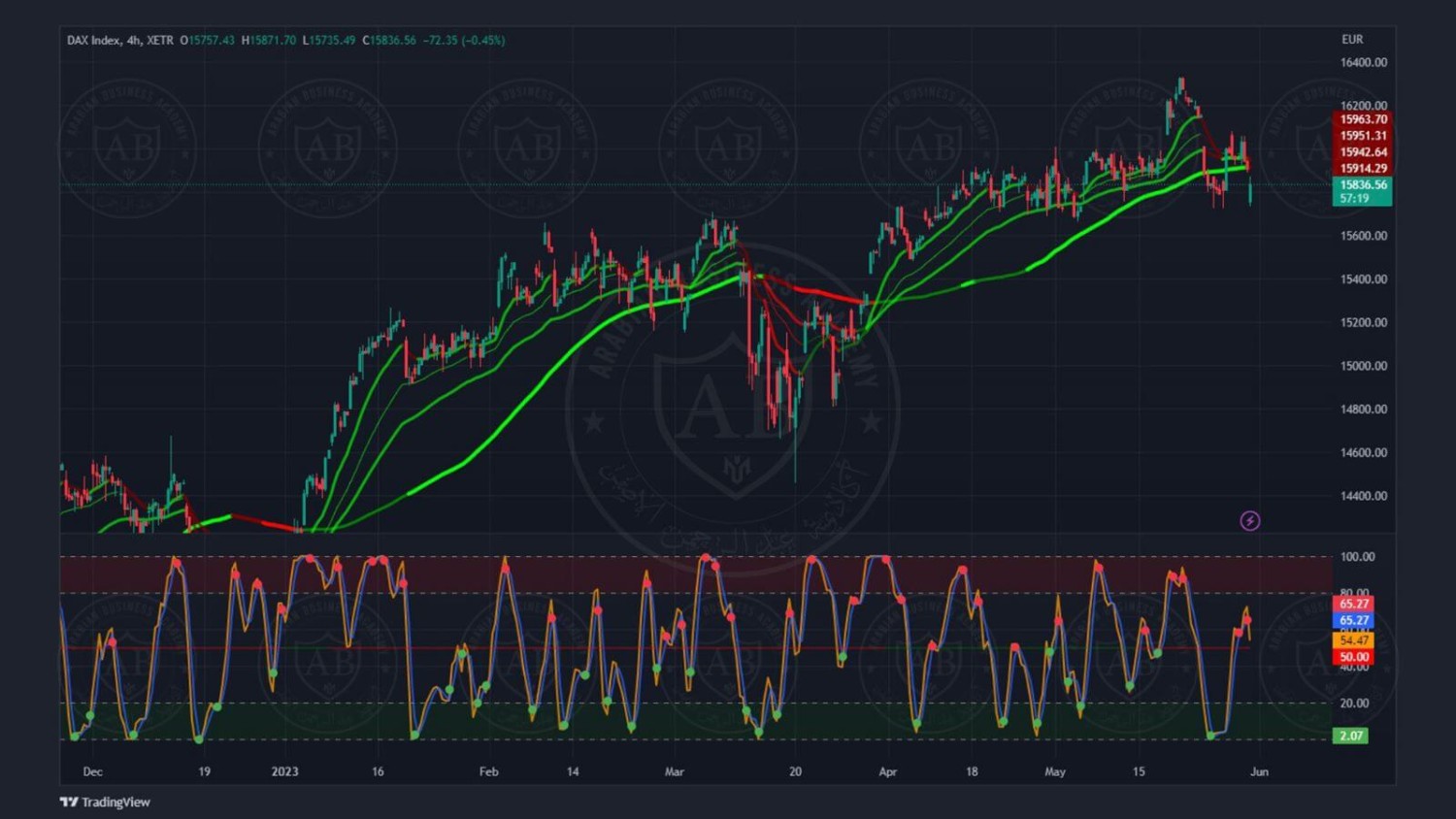Click the Jun label on time axis
This screenshot has width=1456, height=819.
pyautogui.click(x=1259, y=772)
